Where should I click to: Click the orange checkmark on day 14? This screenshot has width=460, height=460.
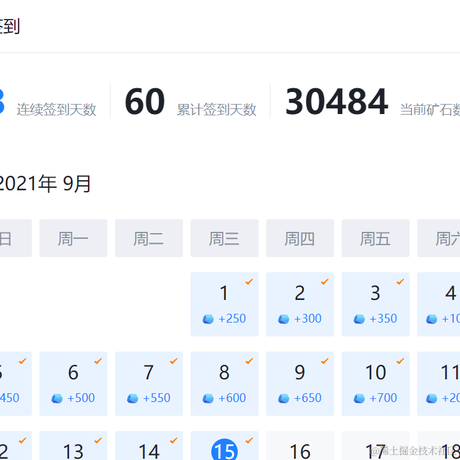coord(174,440)
